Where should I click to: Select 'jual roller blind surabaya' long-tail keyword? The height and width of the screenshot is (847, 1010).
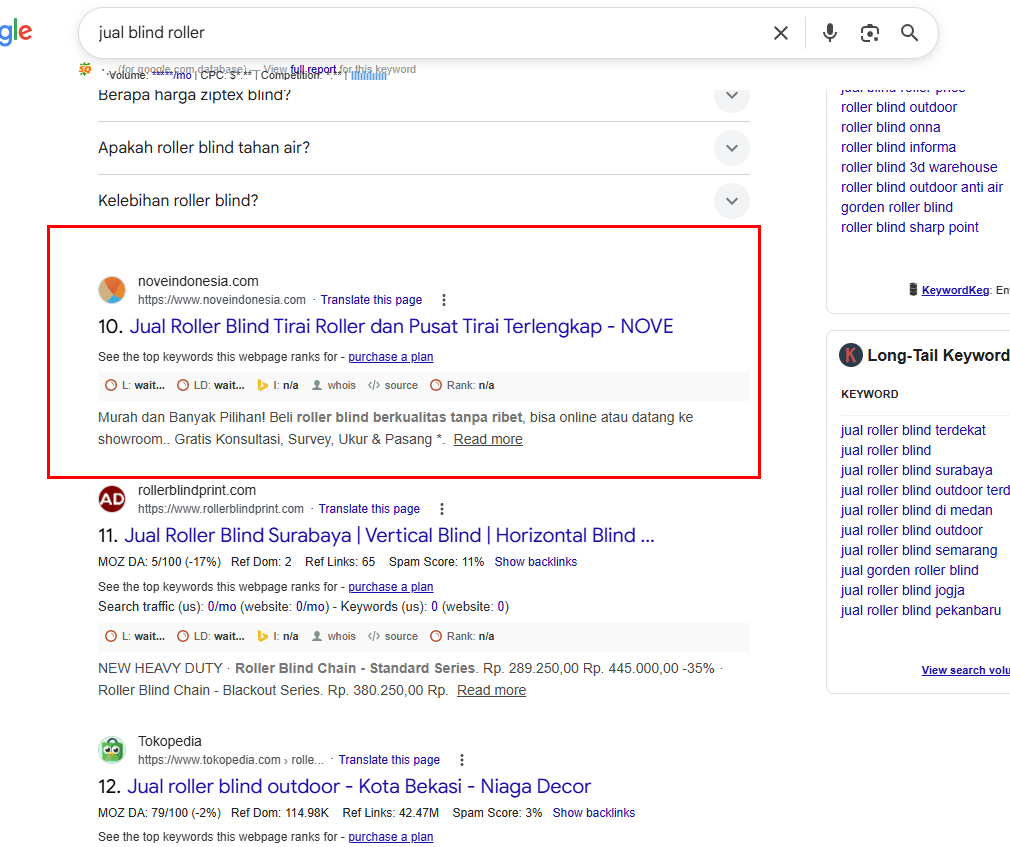(x=916, y=470)
